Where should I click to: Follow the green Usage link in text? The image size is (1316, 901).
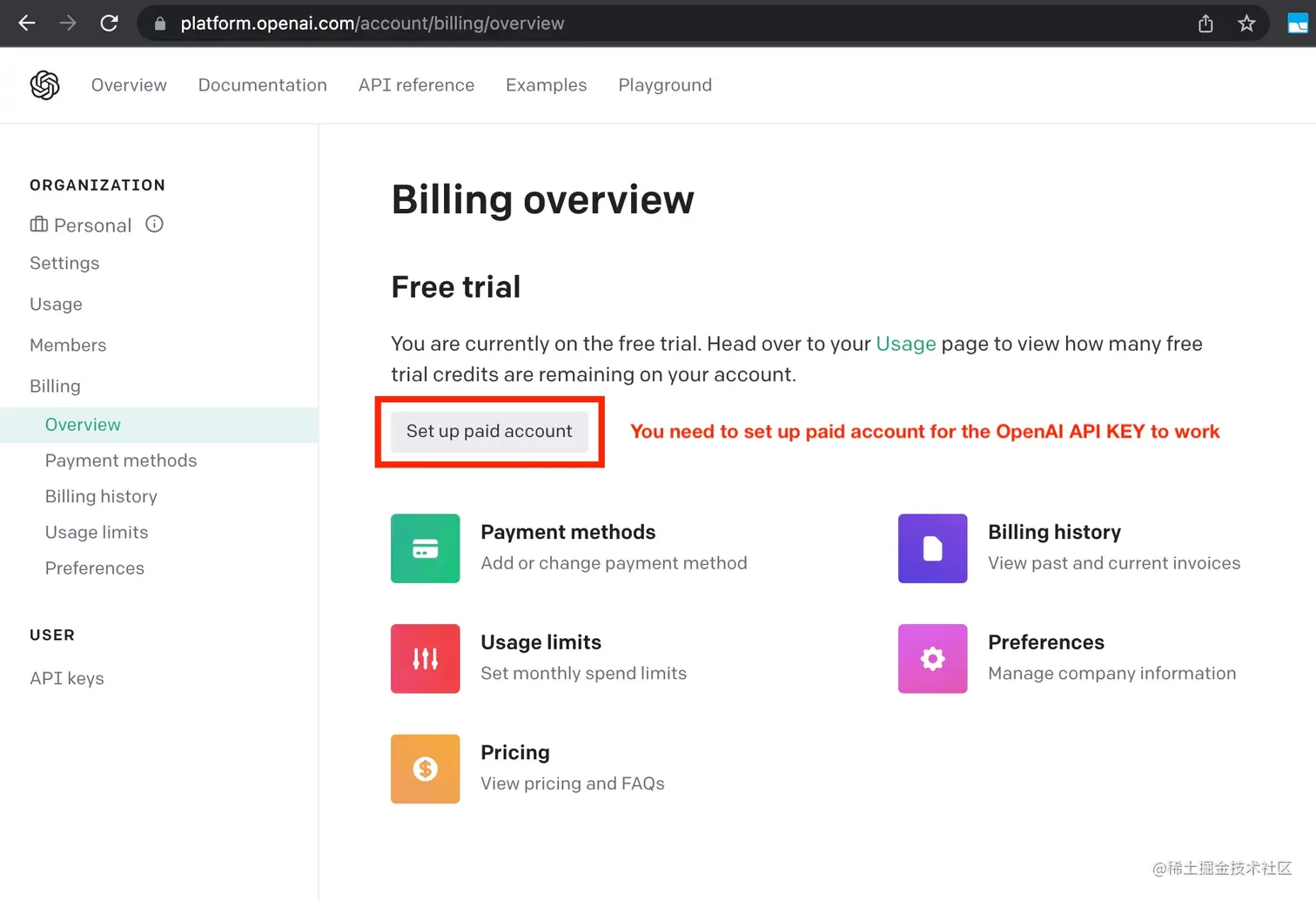(906, 344)
